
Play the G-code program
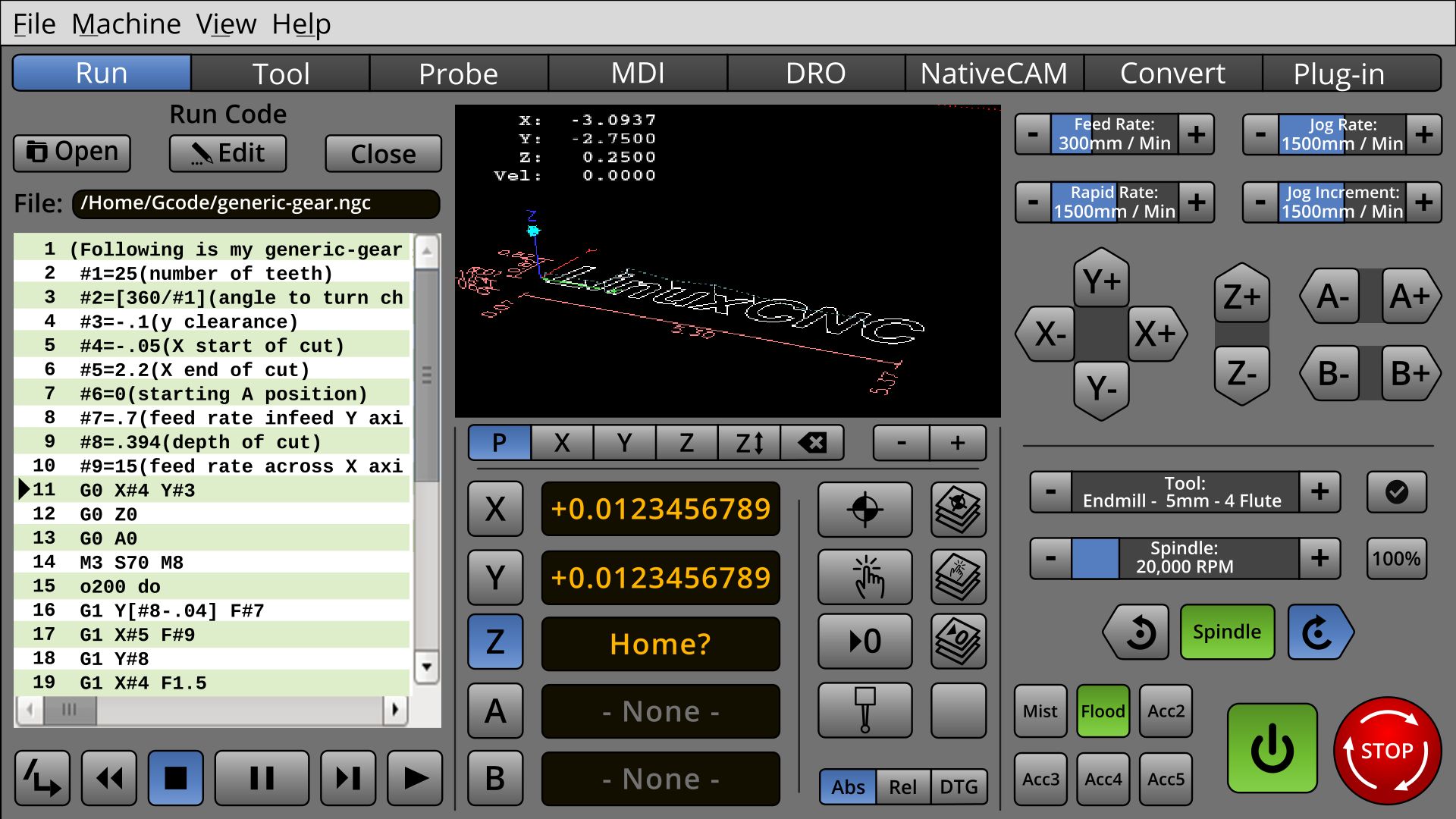[415, 778]
